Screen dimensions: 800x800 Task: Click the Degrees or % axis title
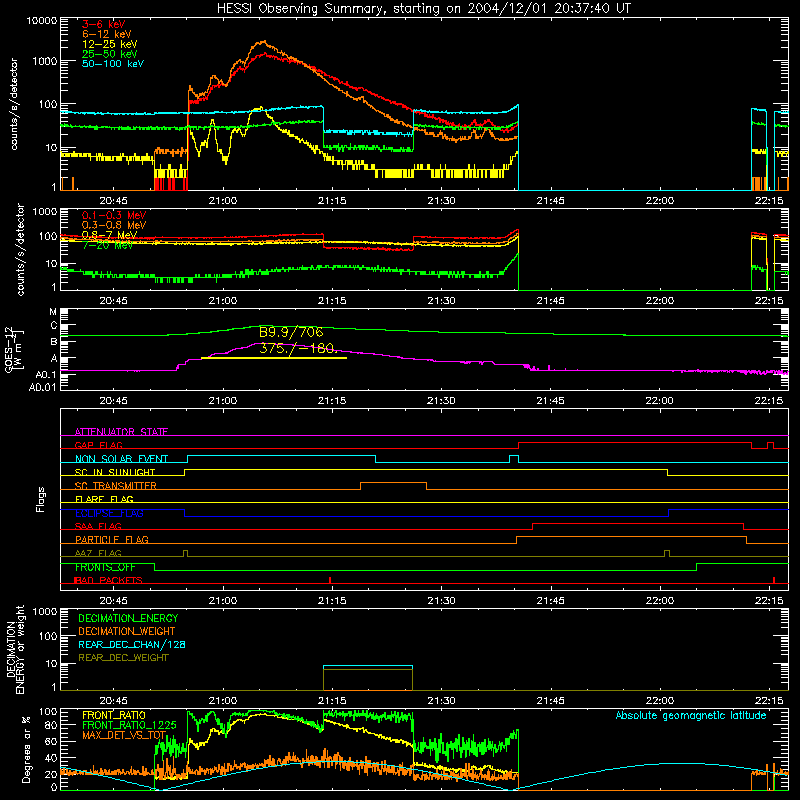click(26, 749)
